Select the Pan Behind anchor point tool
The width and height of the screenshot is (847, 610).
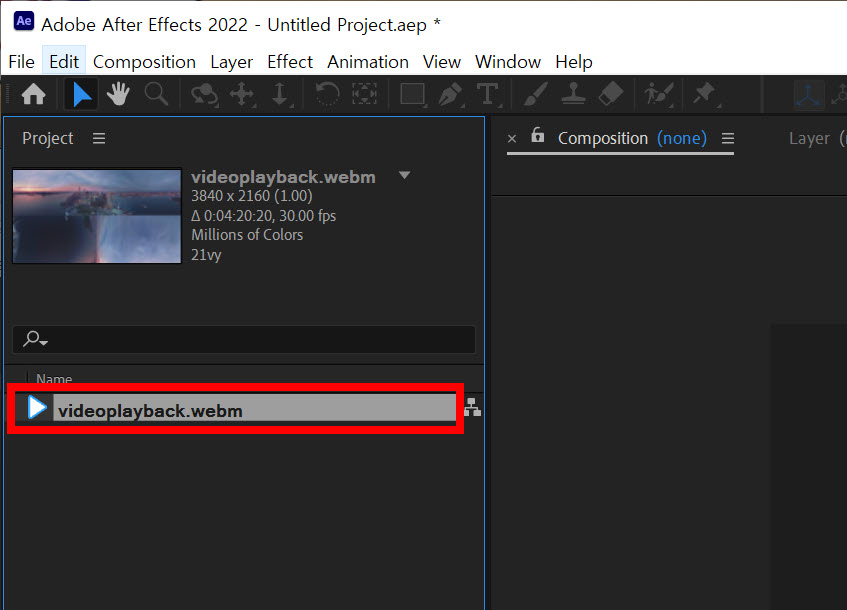pos(365,95)
